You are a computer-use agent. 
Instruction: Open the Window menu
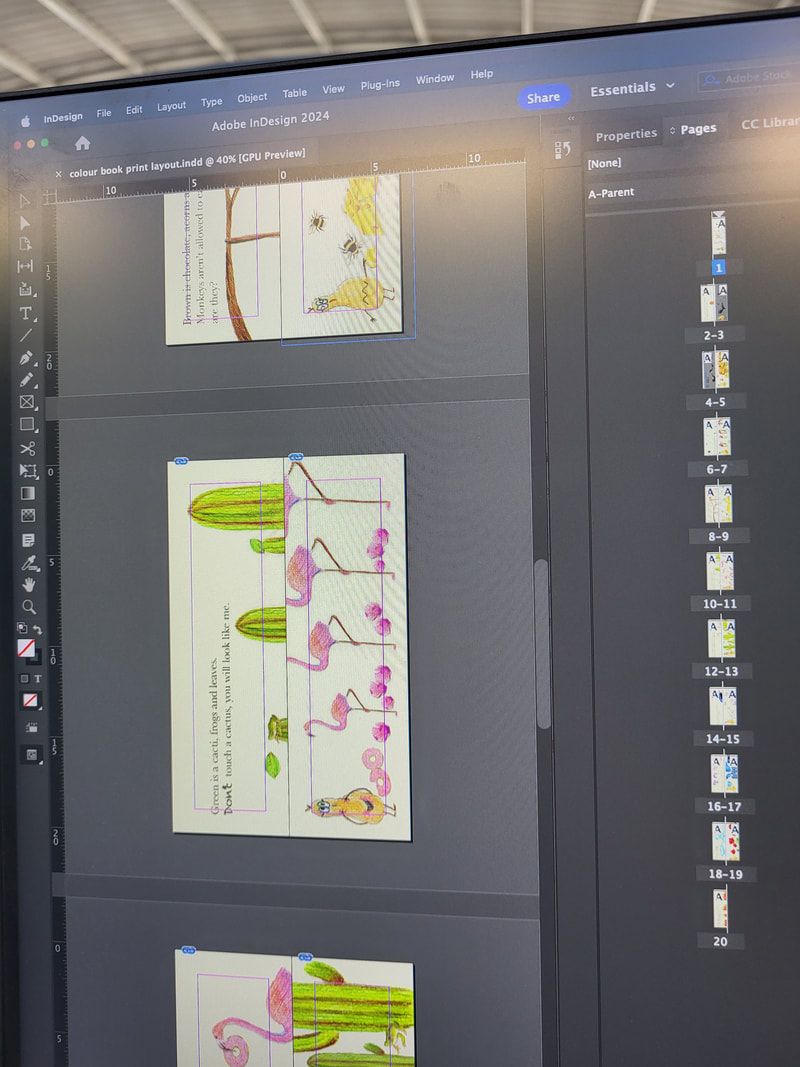point(435,79)
